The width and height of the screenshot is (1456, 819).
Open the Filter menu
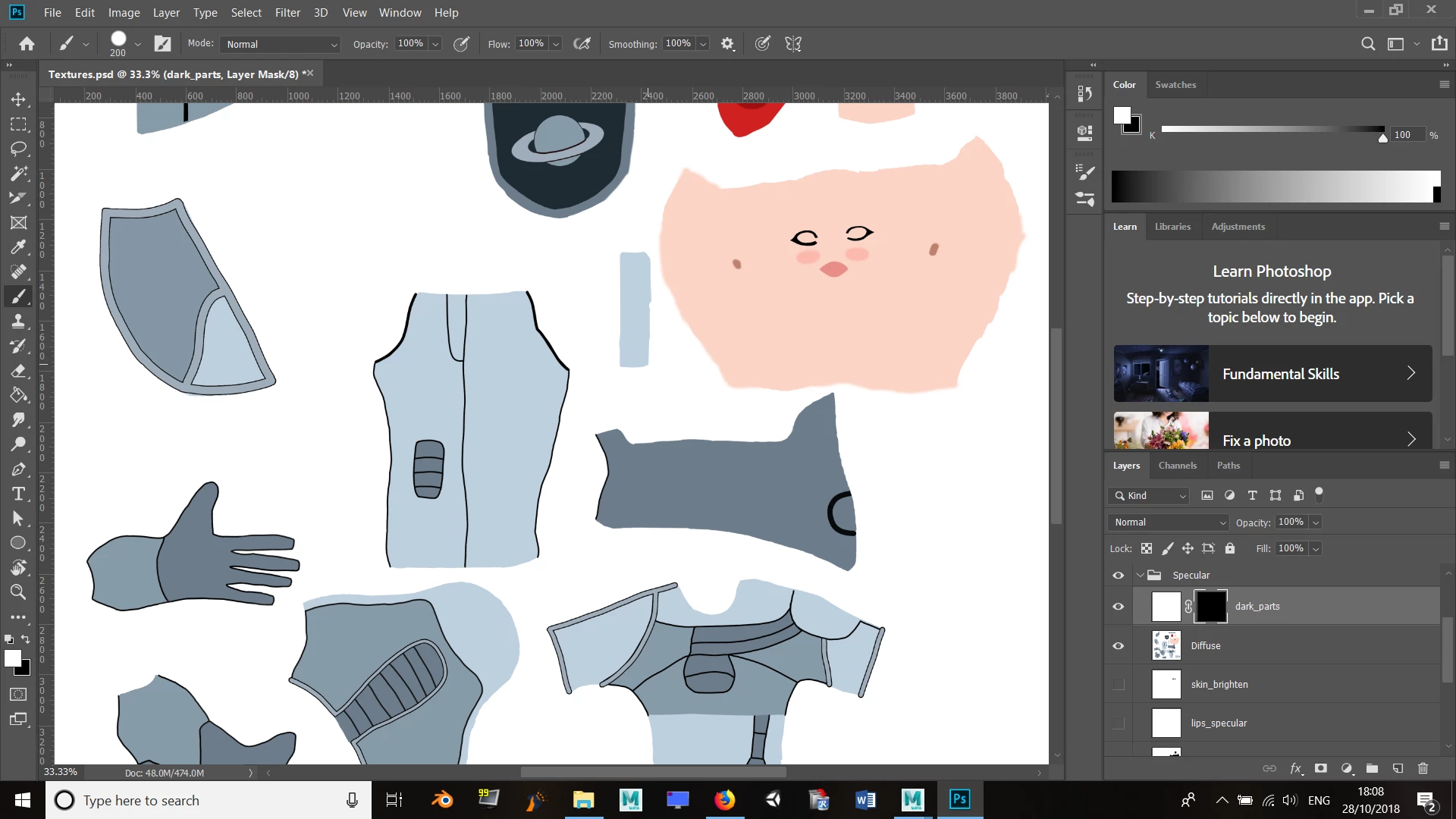[x=287, y=13]
